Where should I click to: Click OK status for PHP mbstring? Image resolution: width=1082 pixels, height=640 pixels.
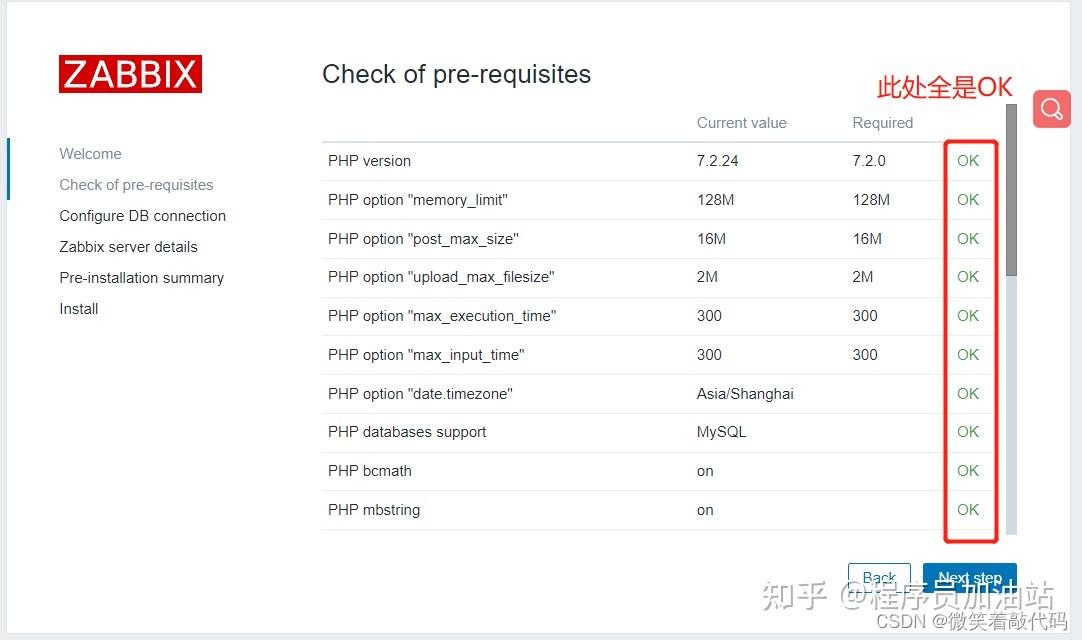coord(968,510)
